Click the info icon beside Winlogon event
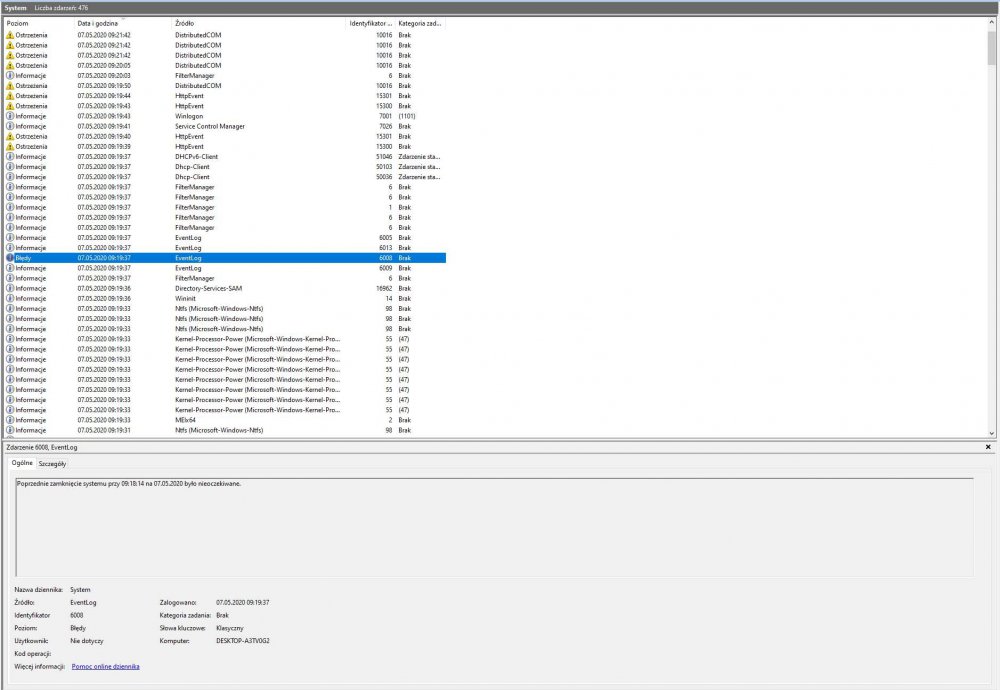 pyautogui.click(x=10, y=116)
